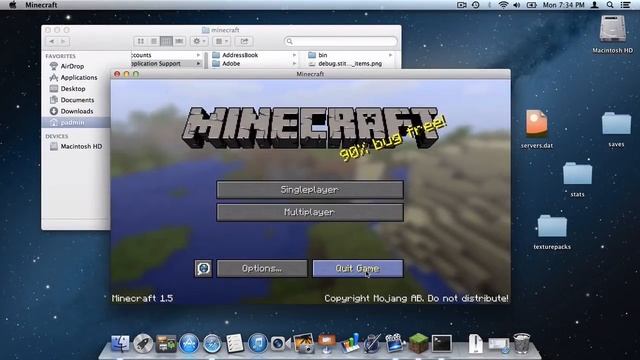
Task: Launch iTunes from the Dock
Action: pos(258,343)
